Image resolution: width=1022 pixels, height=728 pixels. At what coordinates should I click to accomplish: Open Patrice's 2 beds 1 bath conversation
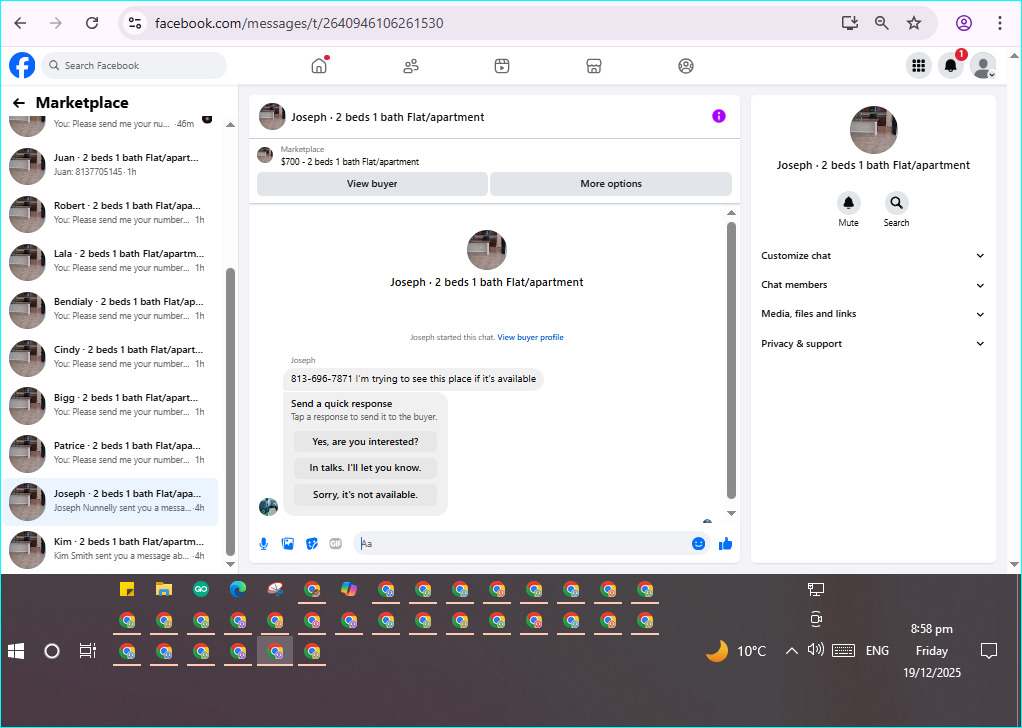pyautogui.click(x=111, y=453)
